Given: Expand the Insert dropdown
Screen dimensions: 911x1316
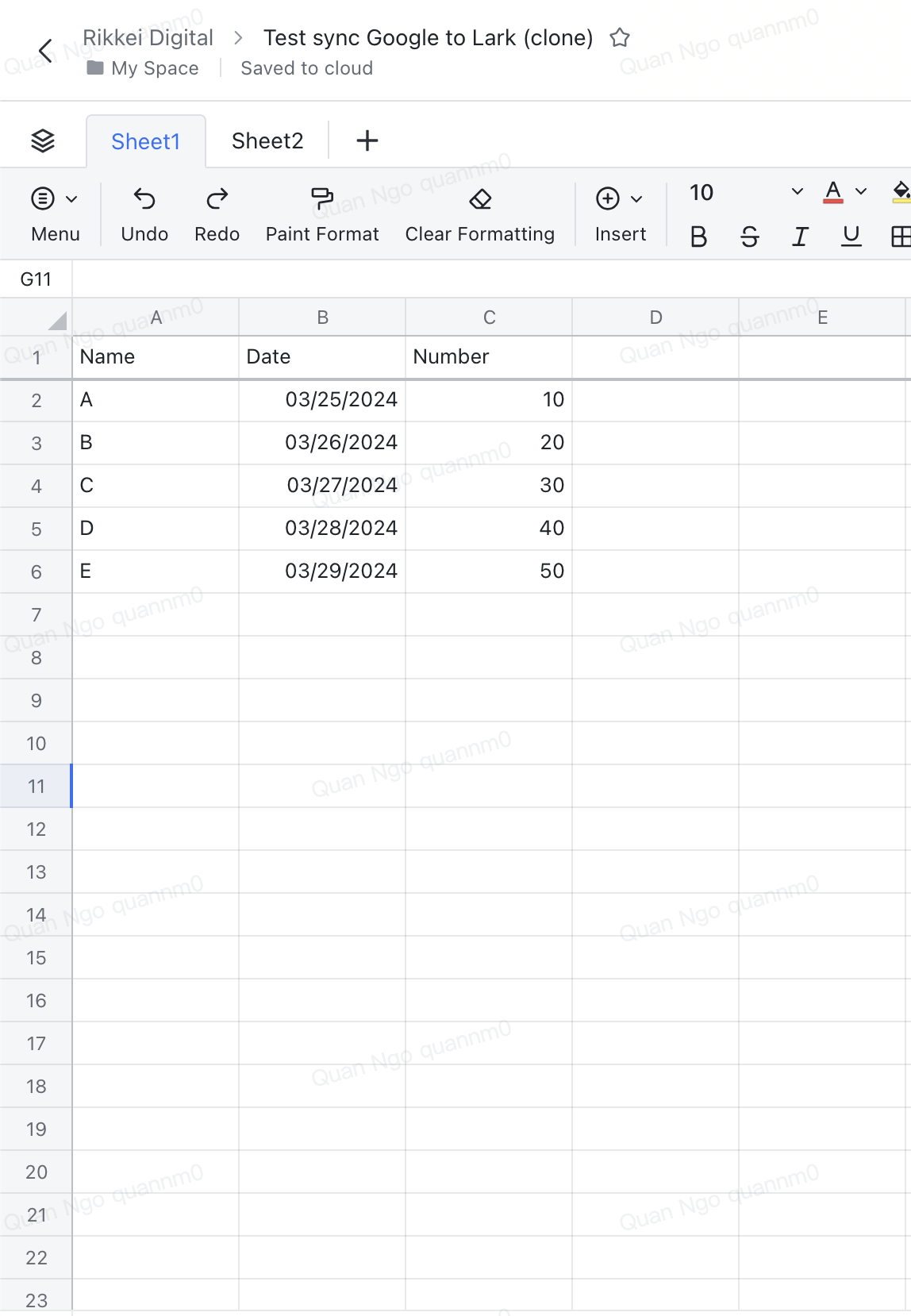Looking at the screenshot, I should tap(636, 199).
